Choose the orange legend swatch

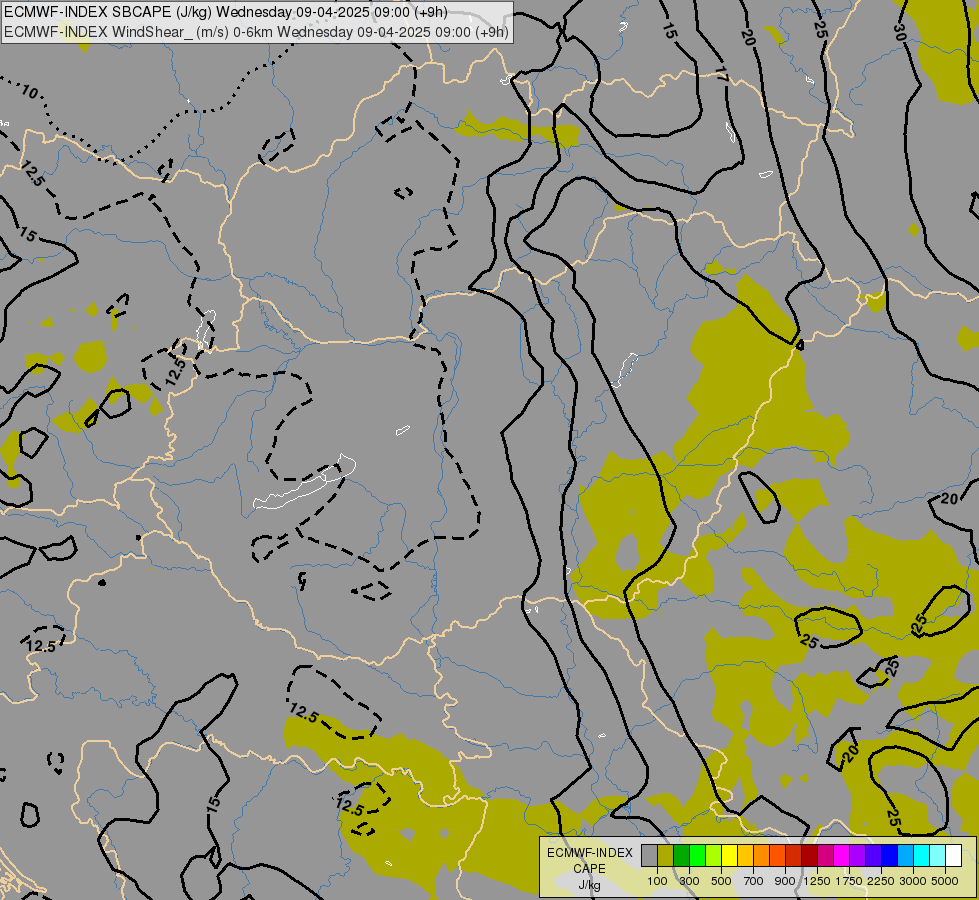(x=762, y=855)
